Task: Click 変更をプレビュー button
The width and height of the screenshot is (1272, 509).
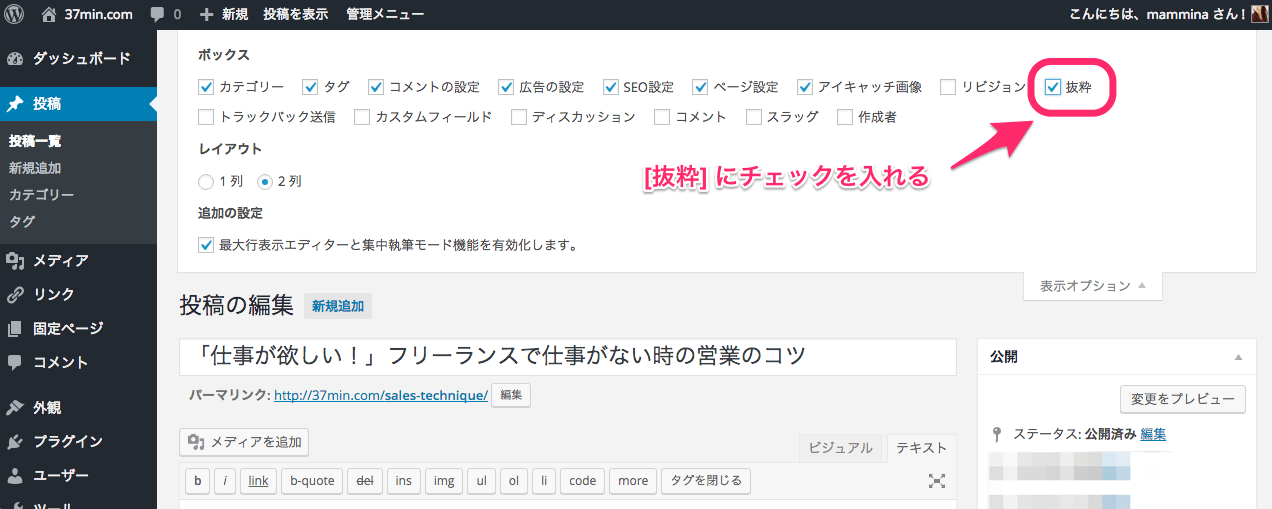Action: tap(1183, 399)
